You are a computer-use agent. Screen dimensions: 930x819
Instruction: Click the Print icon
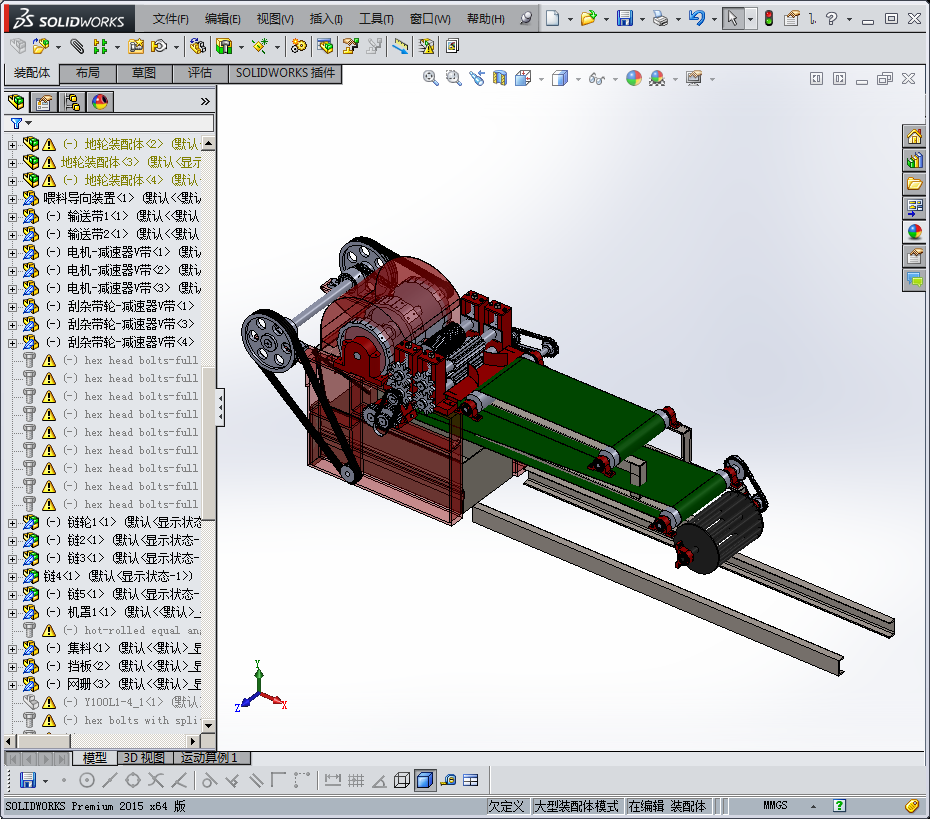pyautogui.click(x=660, y=18)
